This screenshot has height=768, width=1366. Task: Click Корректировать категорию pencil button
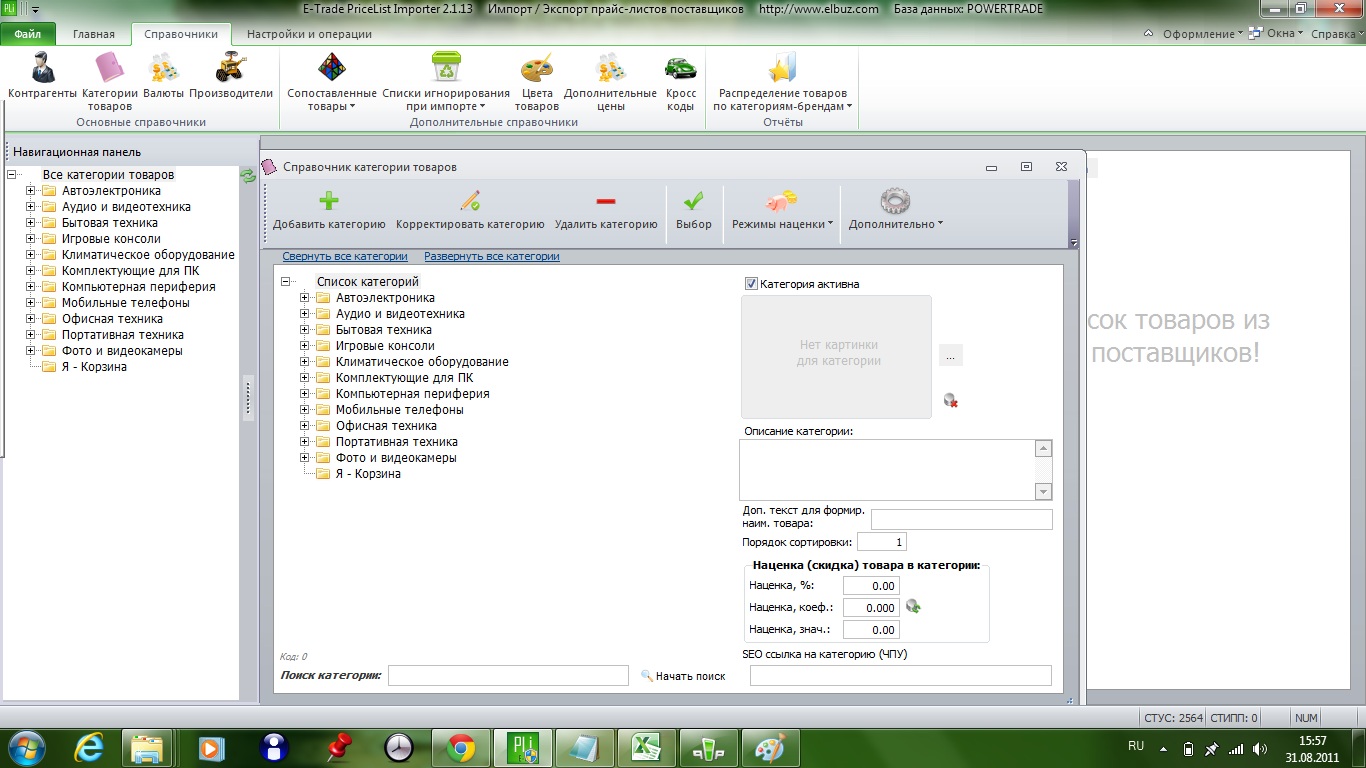pos(470,210)
